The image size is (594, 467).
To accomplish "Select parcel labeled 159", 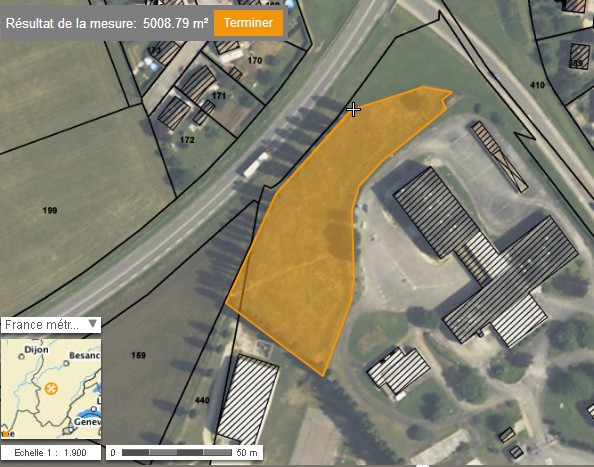I will pos(138,355).
